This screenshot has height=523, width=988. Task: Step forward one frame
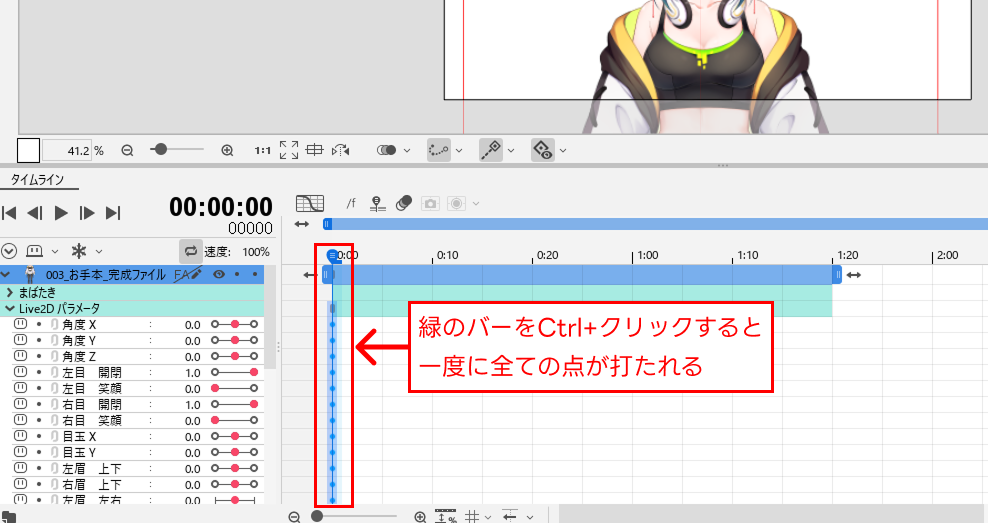coord(87,213)
